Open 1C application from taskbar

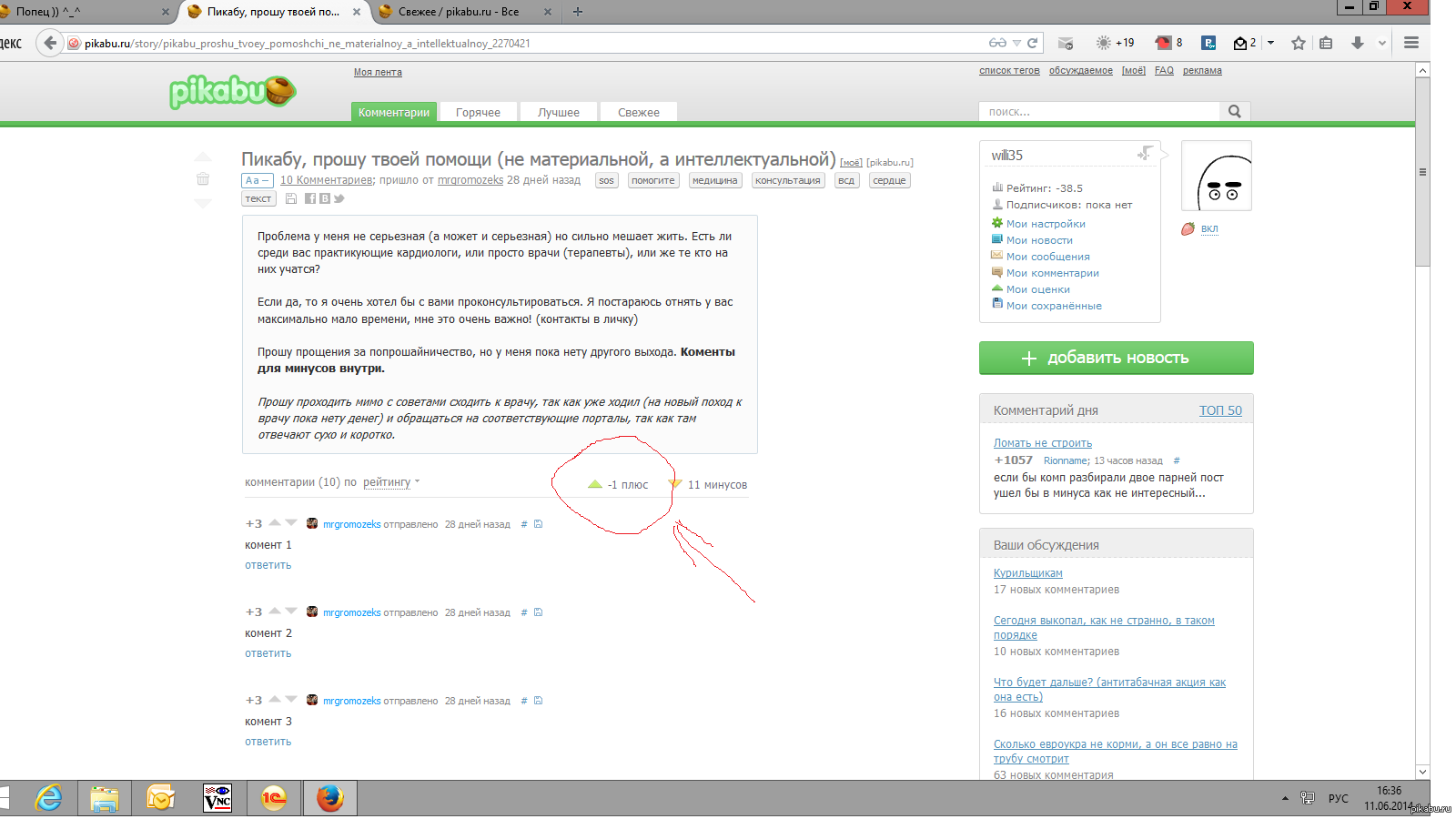(x=274, y=799)
